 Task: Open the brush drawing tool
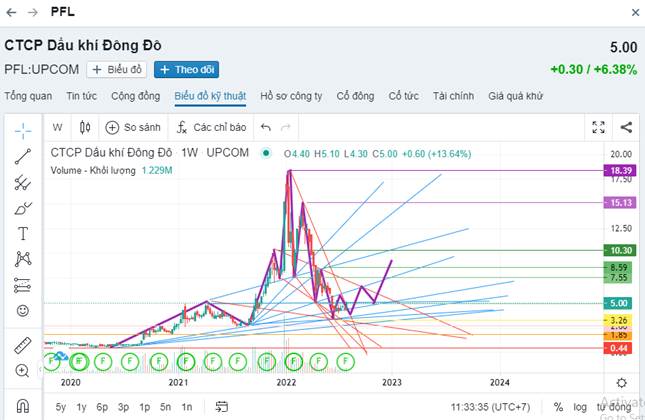[x=22, y=208]
